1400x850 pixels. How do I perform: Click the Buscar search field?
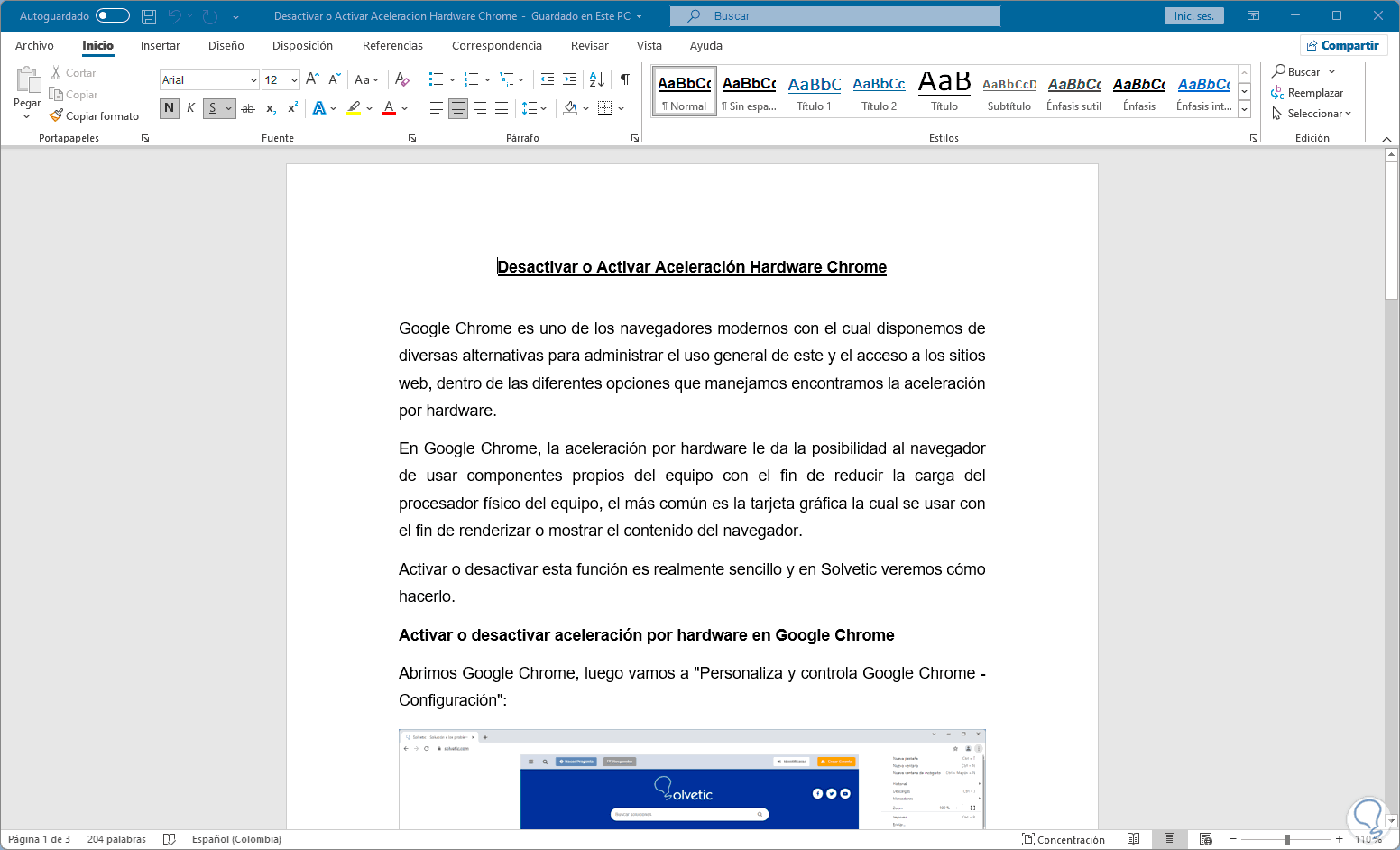(835, 16)
